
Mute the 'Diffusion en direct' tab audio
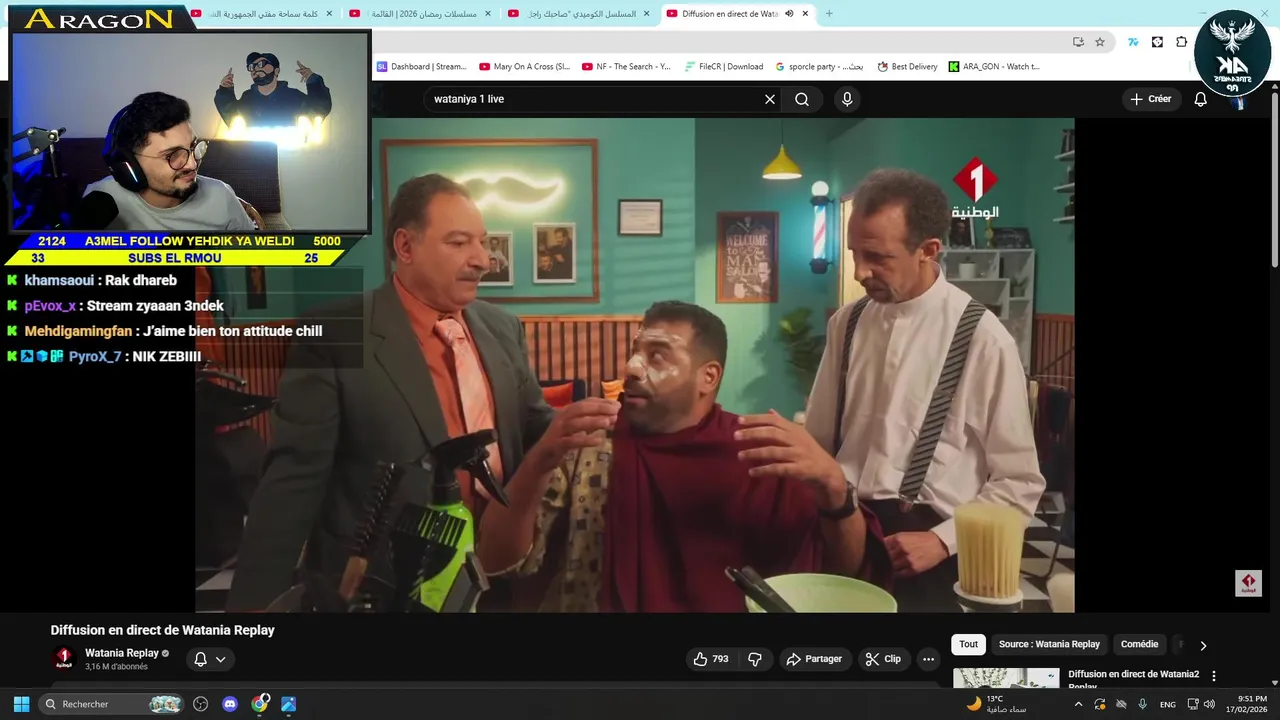click(789, 14)
